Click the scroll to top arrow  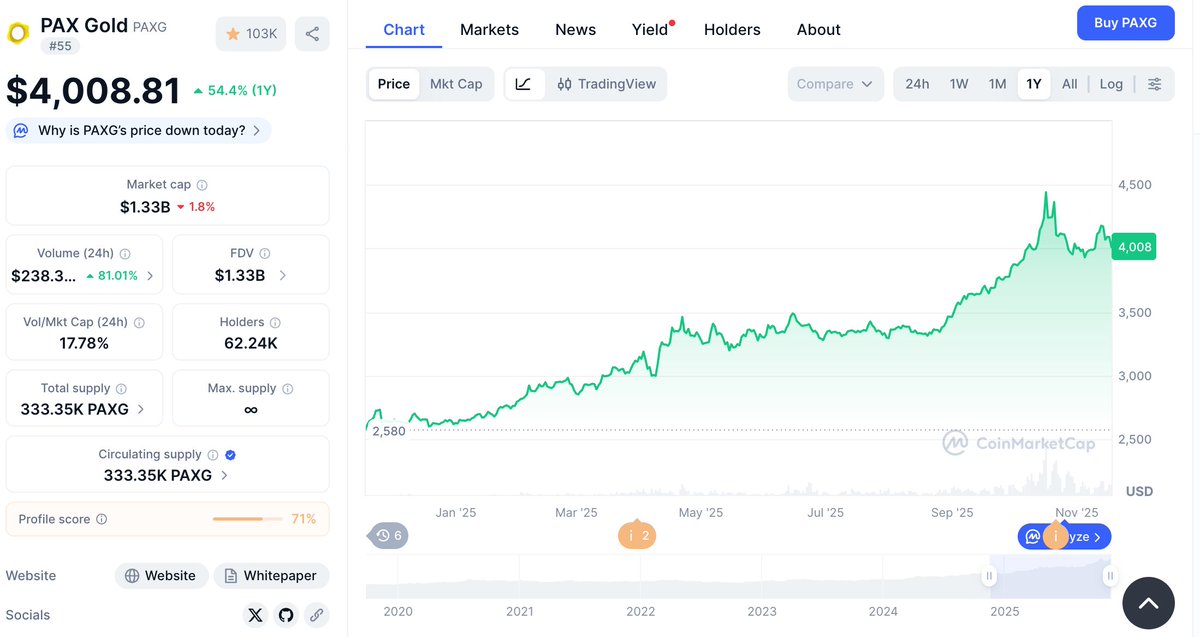click(x=1148, y=603)
